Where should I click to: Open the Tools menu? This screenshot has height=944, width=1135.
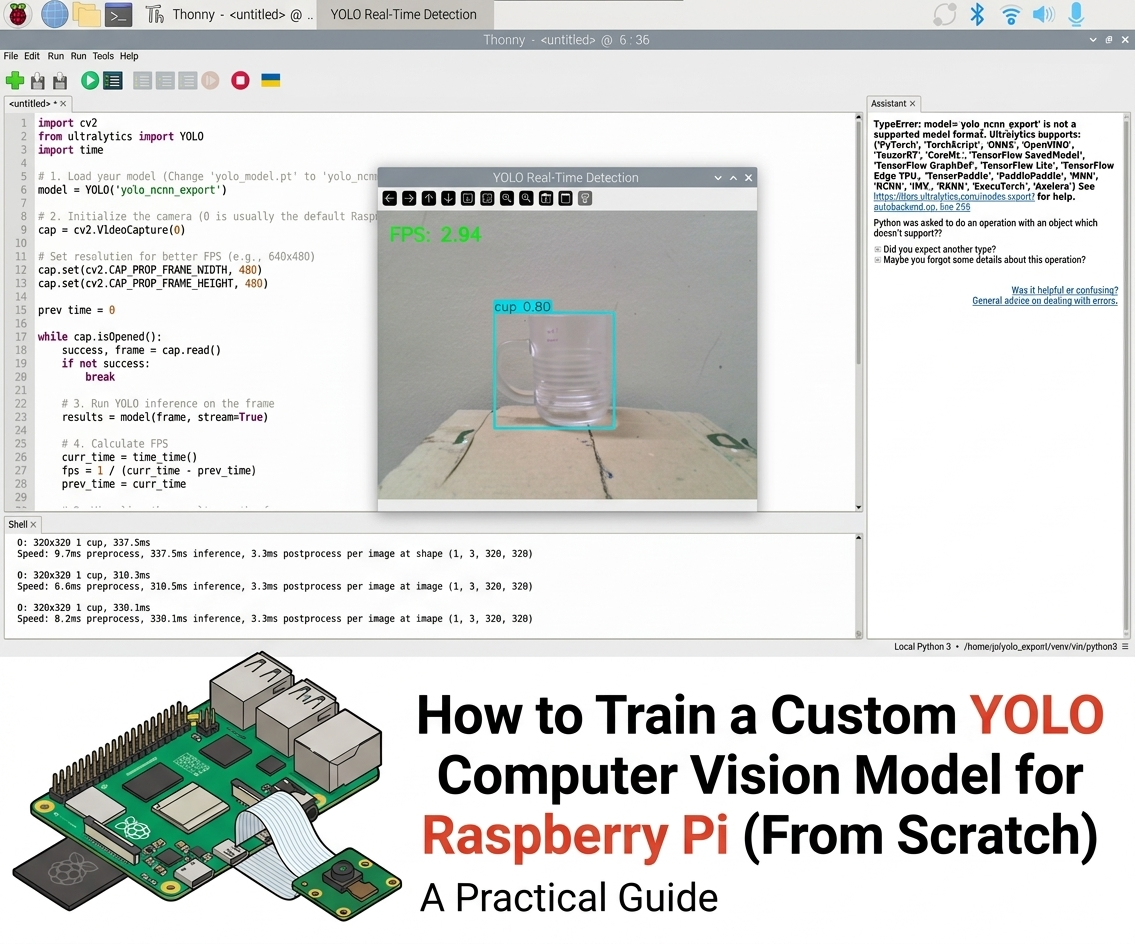[103, 56]
